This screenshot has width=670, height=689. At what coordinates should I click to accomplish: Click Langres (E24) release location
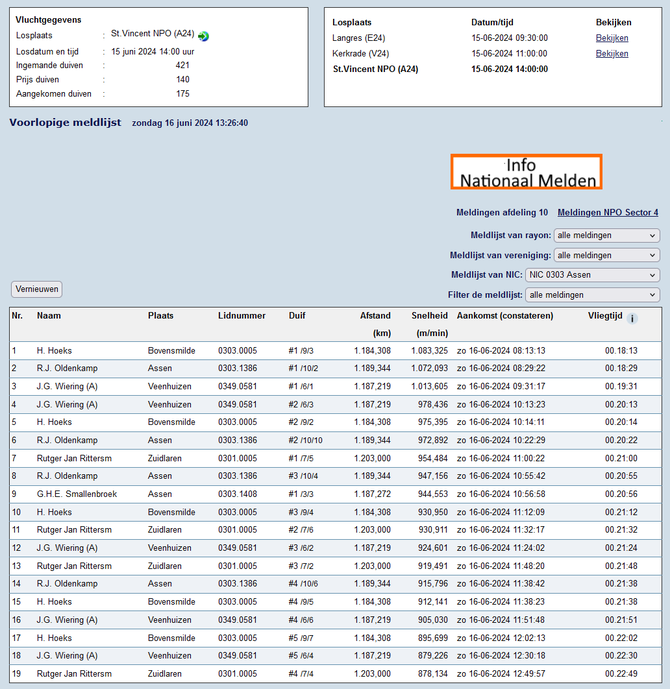(359, 38)
